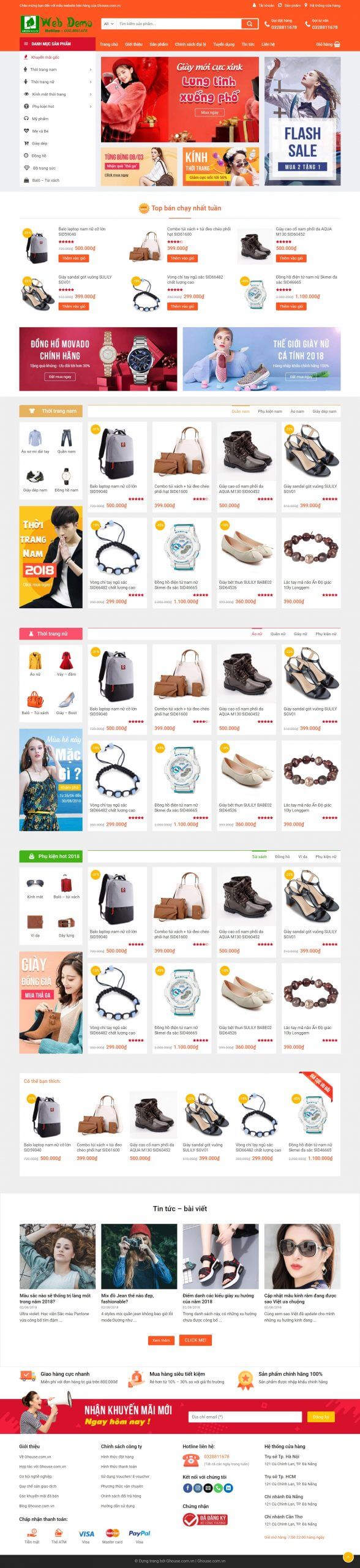This screenshot has width=360, height=1568.
Task: Expand the Phụ kiện hot sidebar category
Action: (58, 107)
